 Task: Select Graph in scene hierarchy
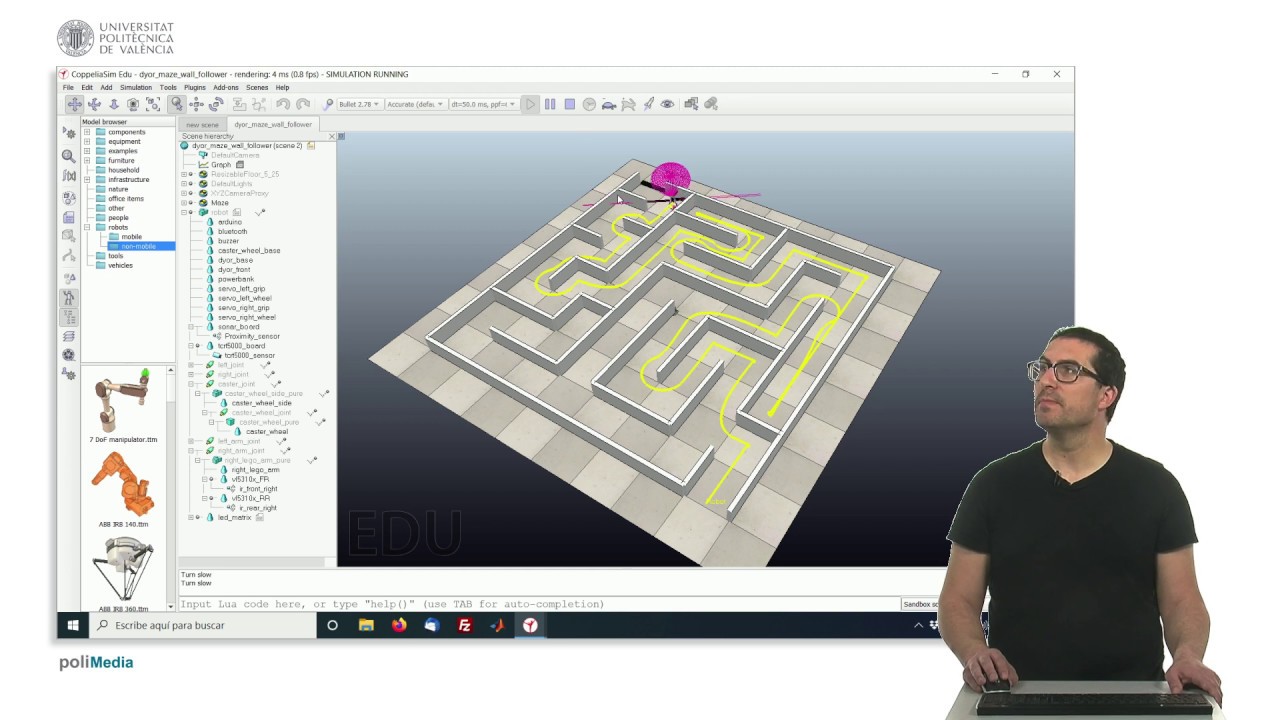(220, 165)
